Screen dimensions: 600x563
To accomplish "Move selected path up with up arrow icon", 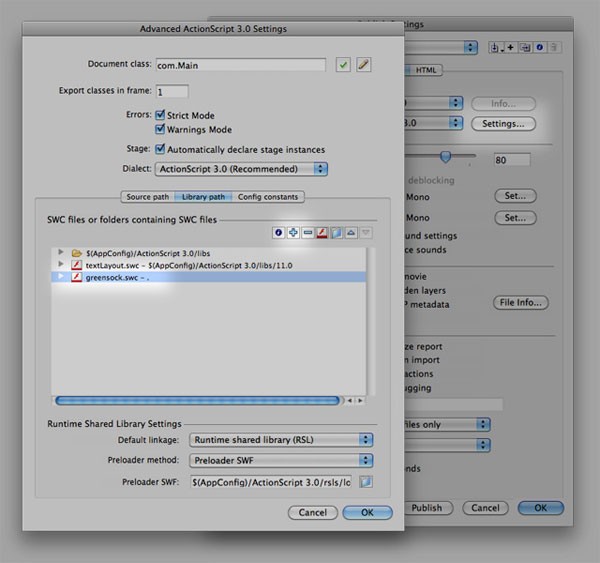I will 351,232.
